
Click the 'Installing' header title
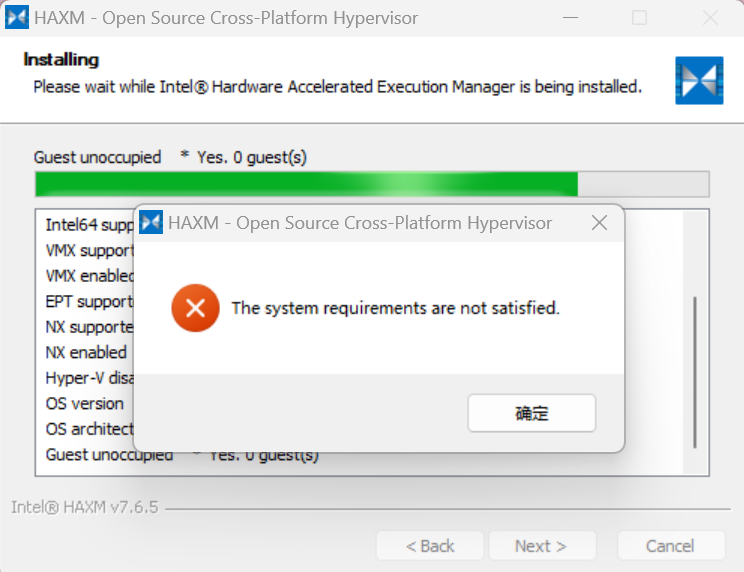point(61,60)
